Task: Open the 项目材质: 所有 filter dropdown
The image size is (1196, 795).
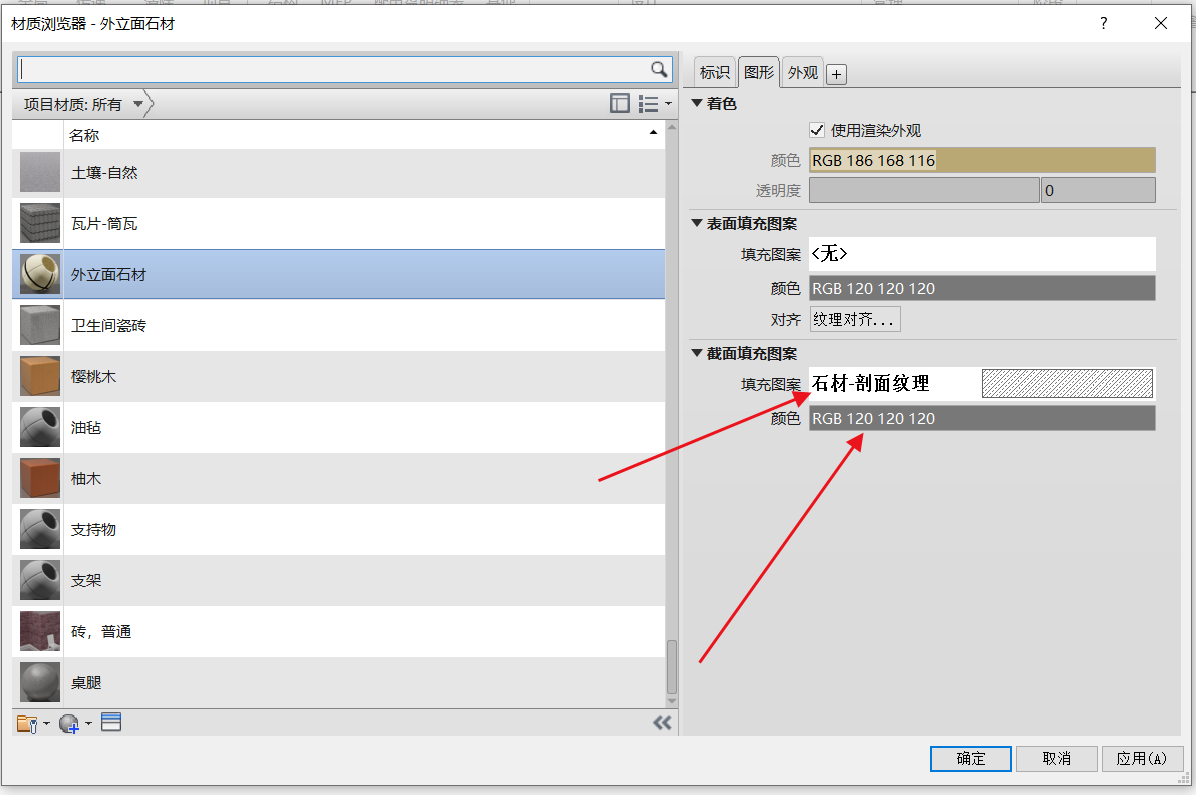Action: 137,104
